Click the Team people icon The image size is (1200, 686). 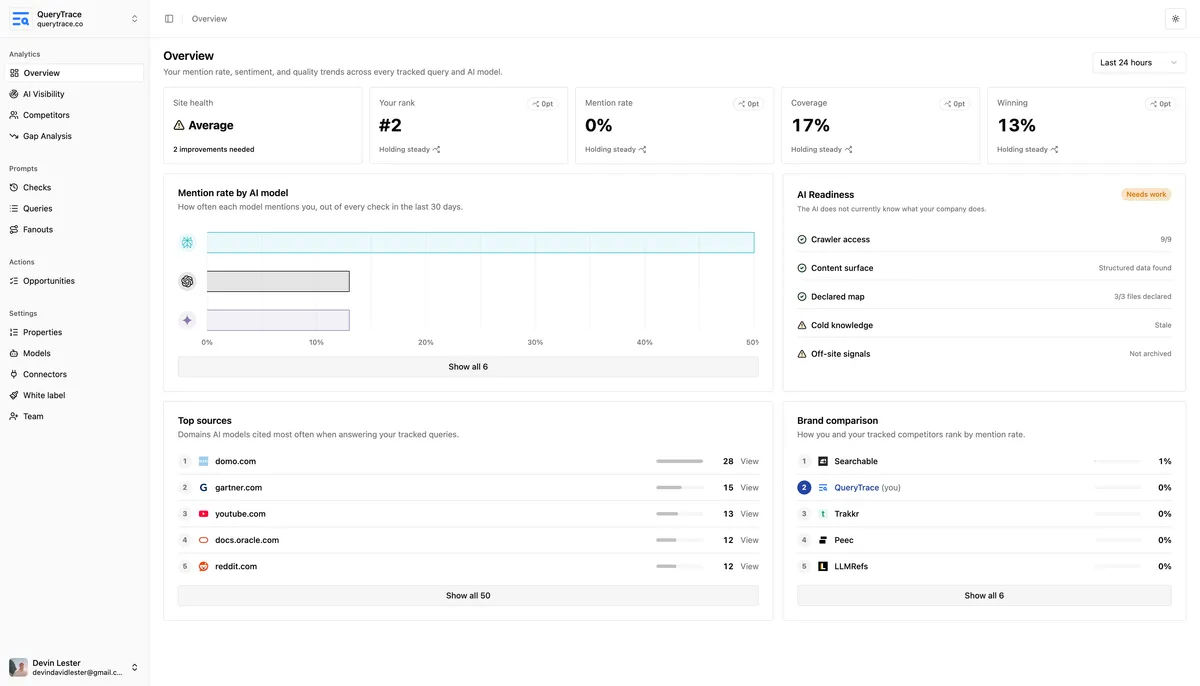14,416
